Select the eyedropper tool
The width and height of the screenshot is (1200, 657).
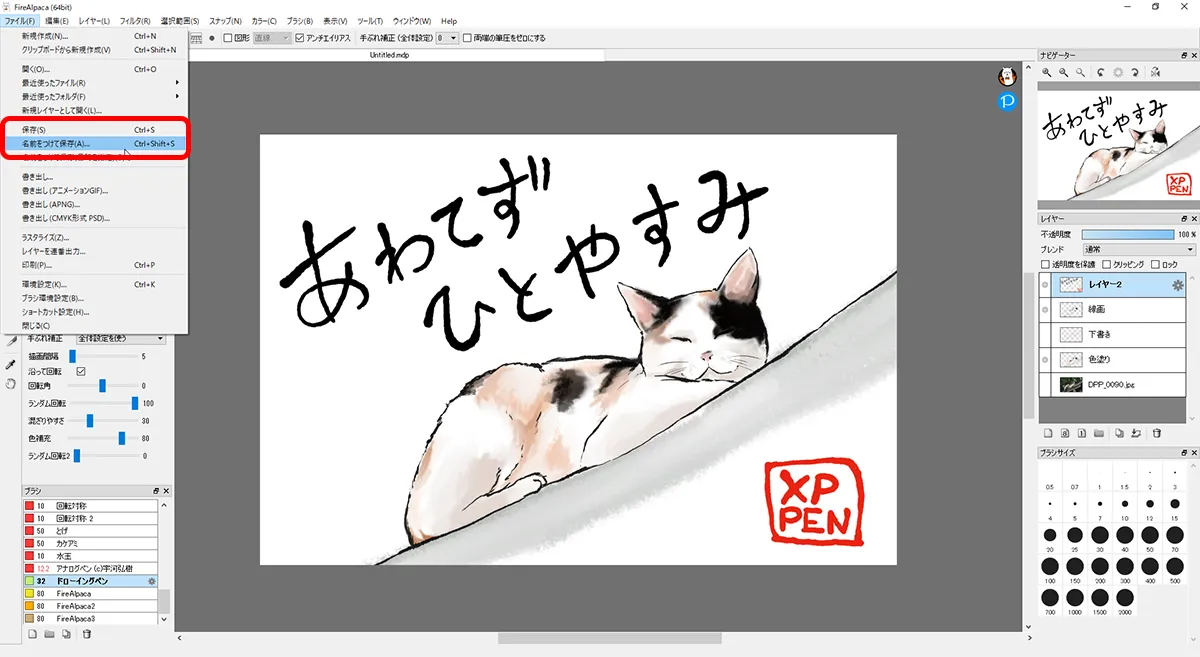click(11, 364)
